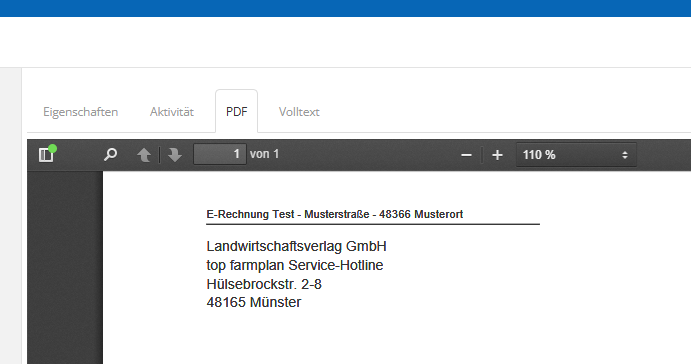The image size is (691, 364).
Task: Switch to the Eigenschaften tab
Action: tap(81, 112)
